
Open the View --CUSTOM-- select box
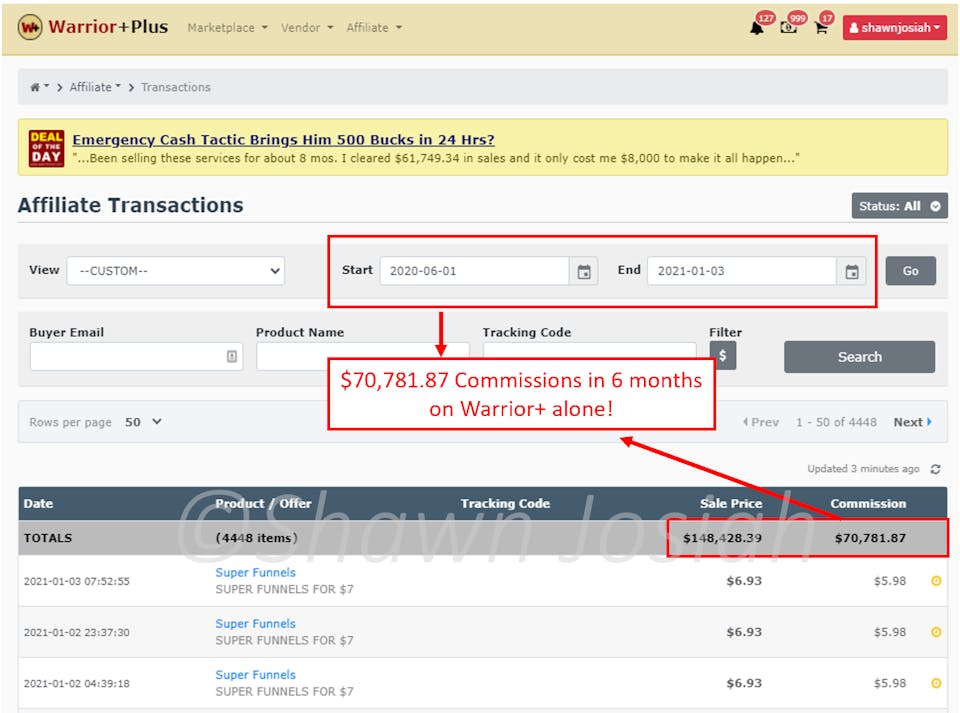(176, 271)
